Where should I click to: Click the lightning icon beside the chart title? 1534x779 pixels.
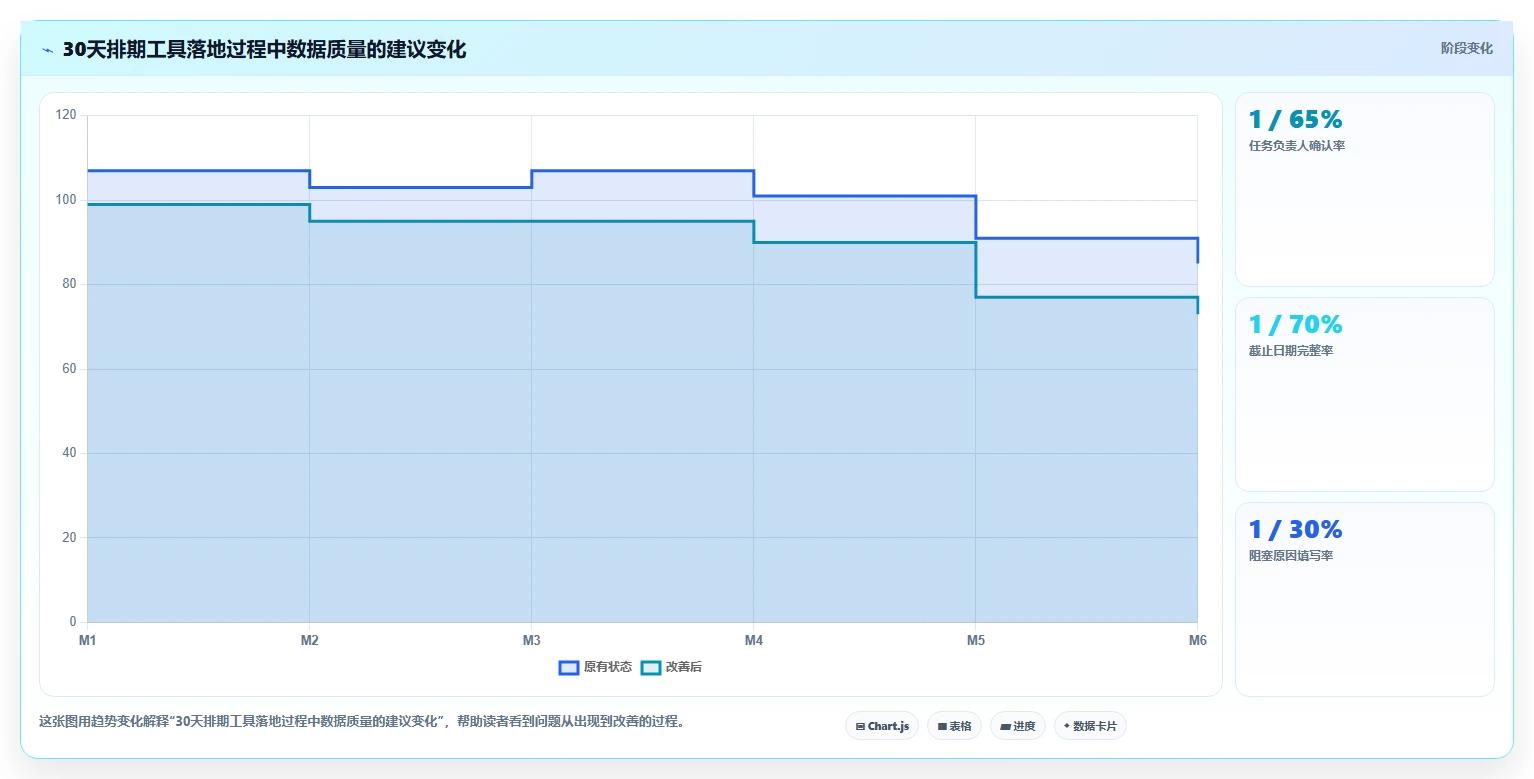pyautogui.click(x=47, y=50)
